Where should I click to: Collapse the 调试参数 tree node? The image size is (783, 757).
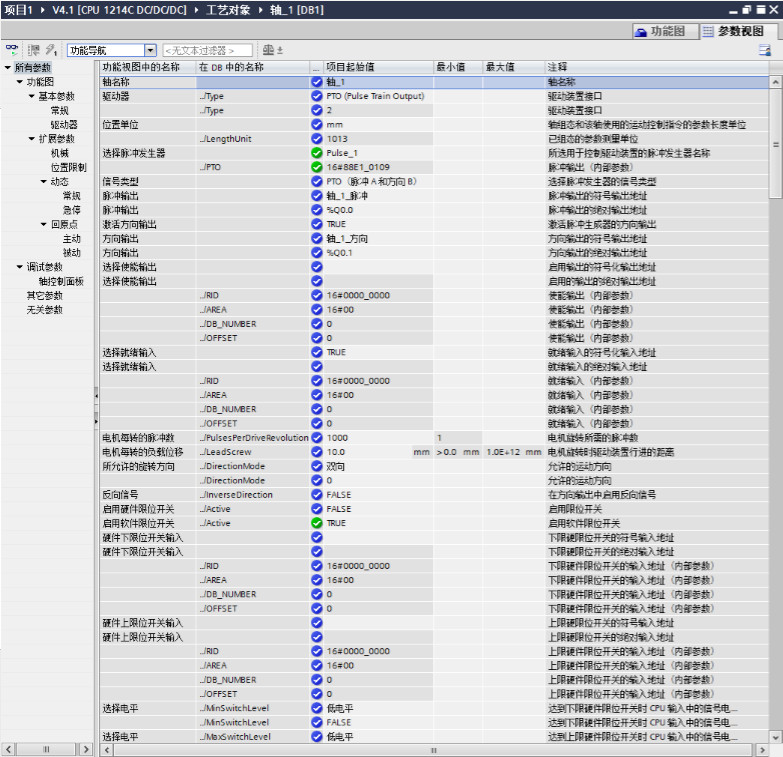point(19,267)
